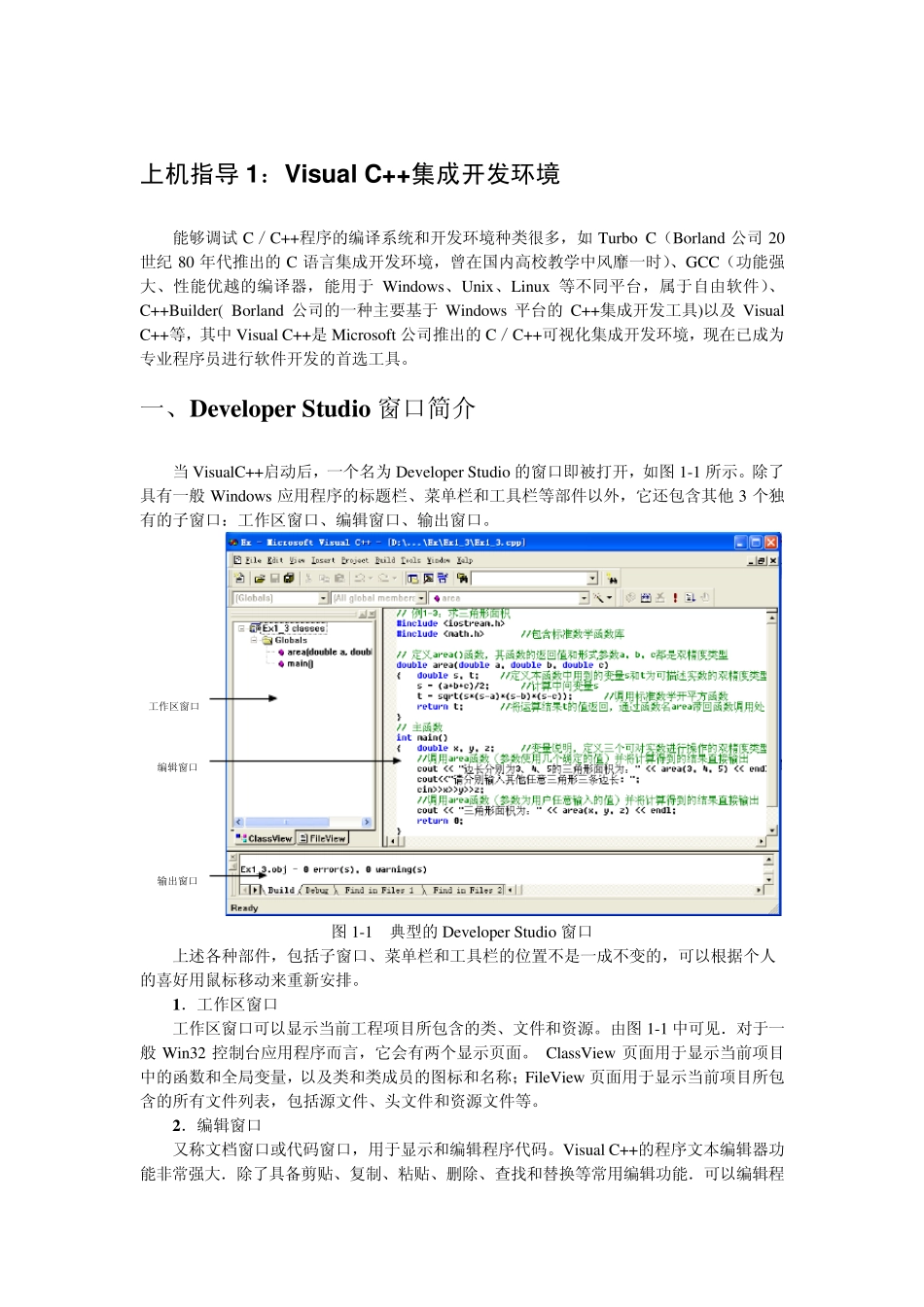The image size is (924, 1307).
Task: Click the Find in Files toolbar icon
Action: 462,578
